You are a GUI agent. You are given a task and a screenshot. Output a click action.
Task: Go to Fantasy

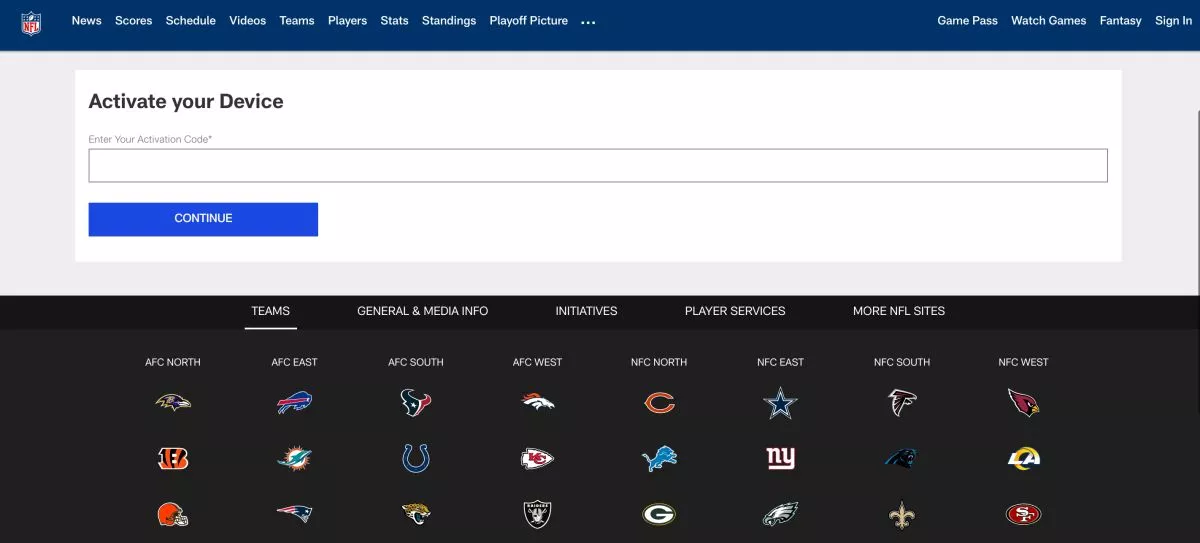click(x=1120, y=21)
